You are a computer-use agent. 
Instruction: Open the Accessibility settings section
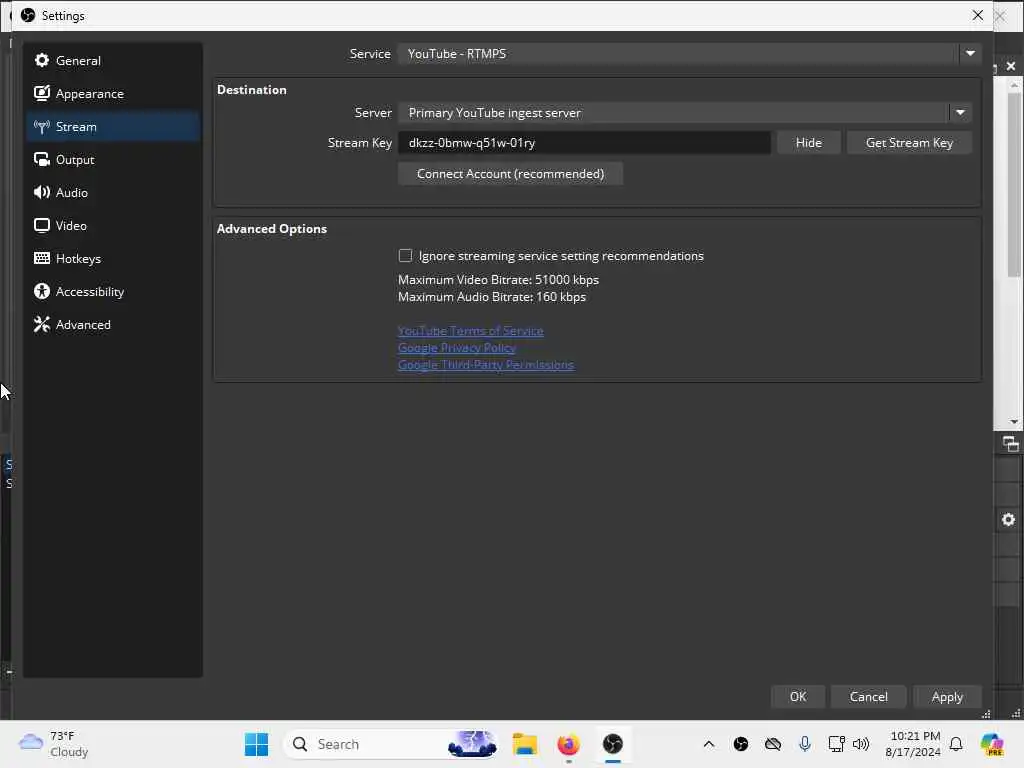click(112, 291)
